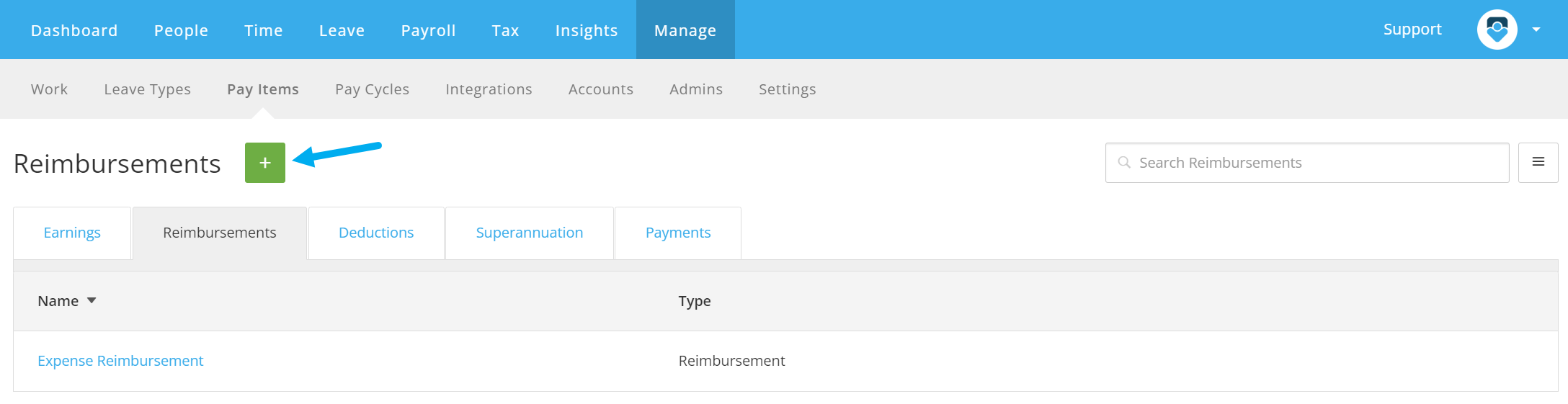
Task: Open the Support link
Action: (x=1412, y=30)
